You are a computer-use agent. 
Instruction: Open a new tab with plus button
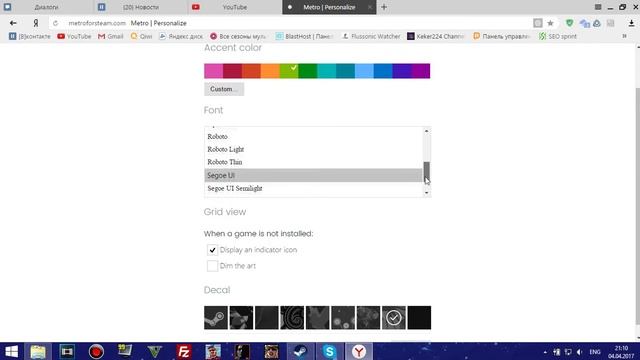coord(384,7)
